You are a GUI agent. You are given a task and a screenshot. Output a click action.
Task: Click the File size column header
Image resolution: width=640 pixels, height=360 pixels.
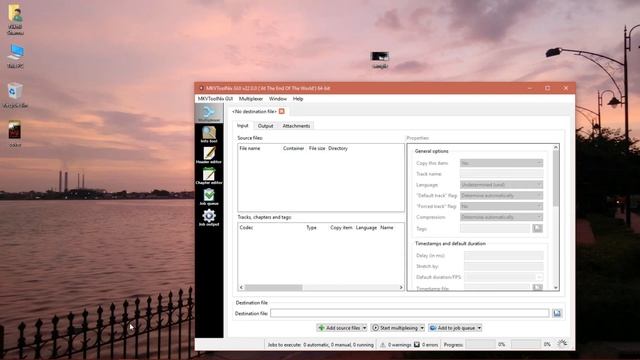[x=317, y=148]
